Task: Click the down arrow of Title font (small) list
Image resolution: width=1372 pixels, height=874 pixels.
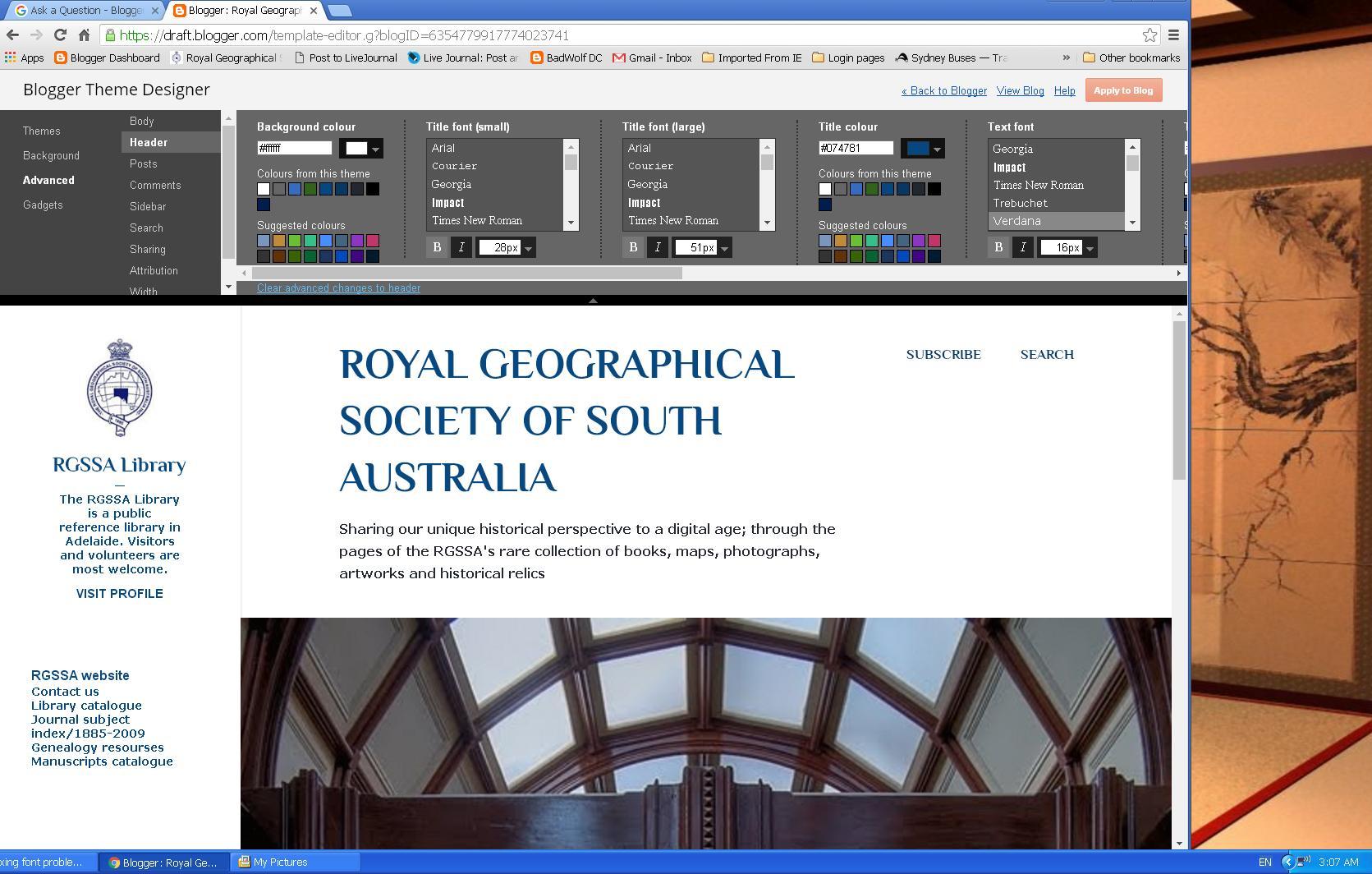Action: click(x=571, y=223)
